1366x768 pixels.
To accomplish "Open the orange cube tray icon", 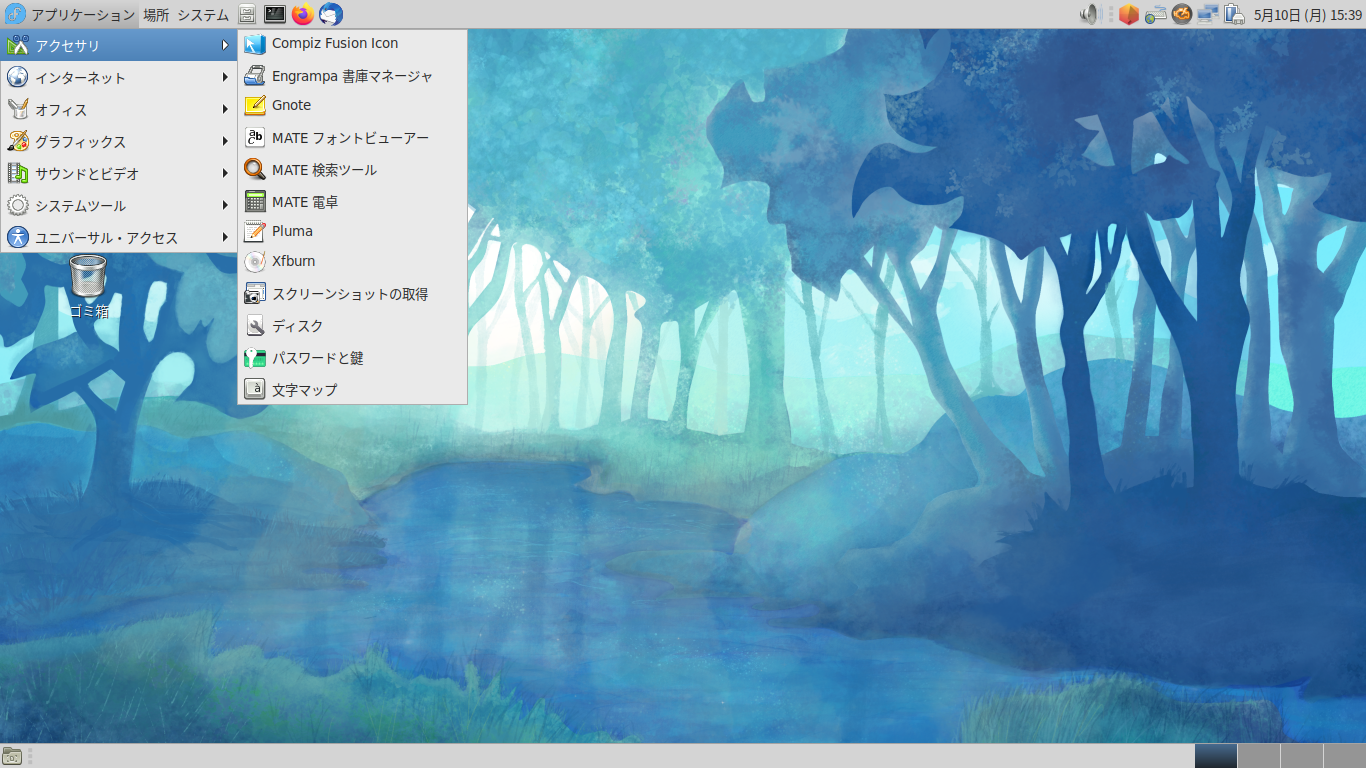I will point(1129,14).
